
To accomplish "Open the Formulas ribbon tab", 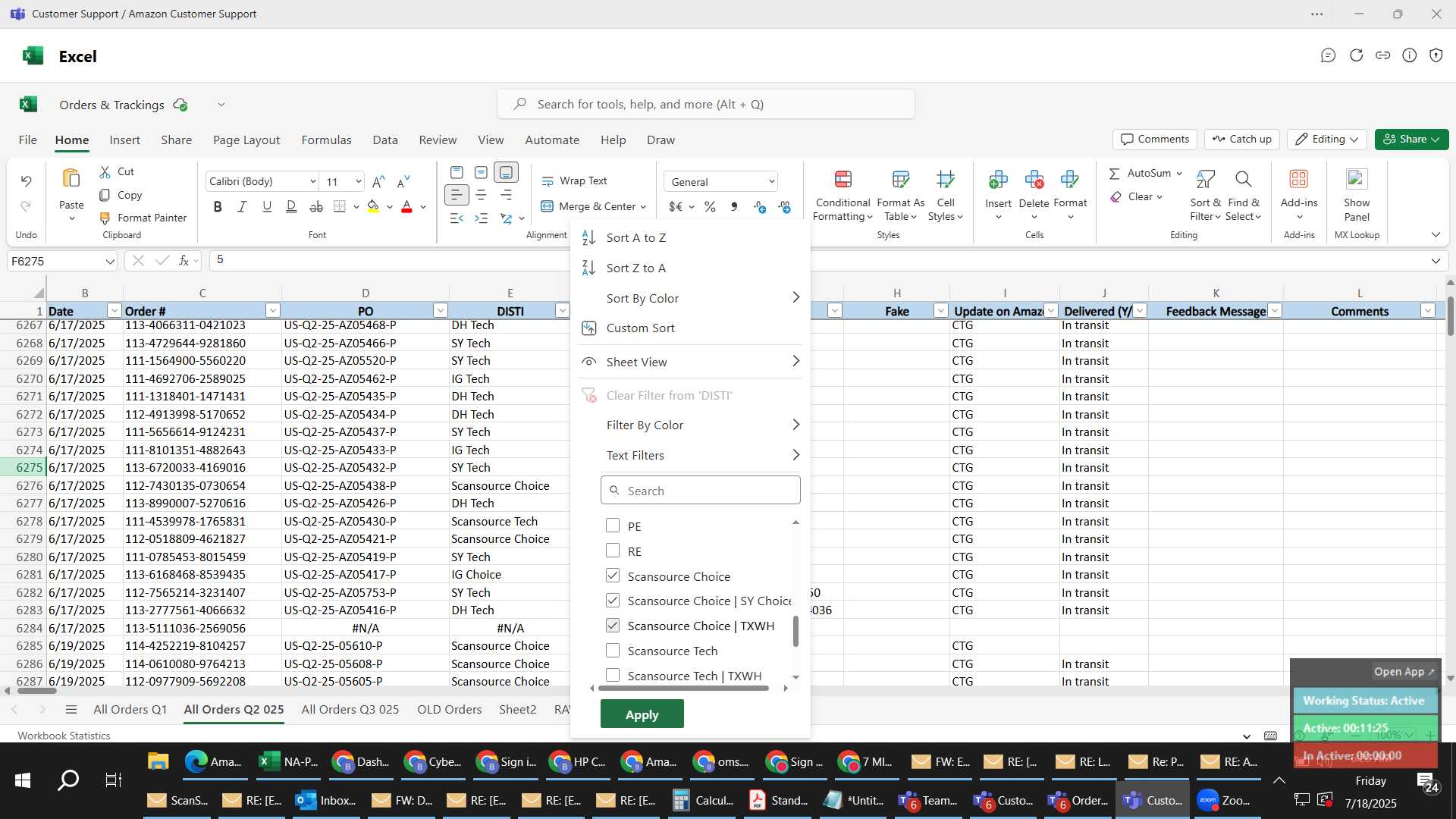I will point(326,140).
